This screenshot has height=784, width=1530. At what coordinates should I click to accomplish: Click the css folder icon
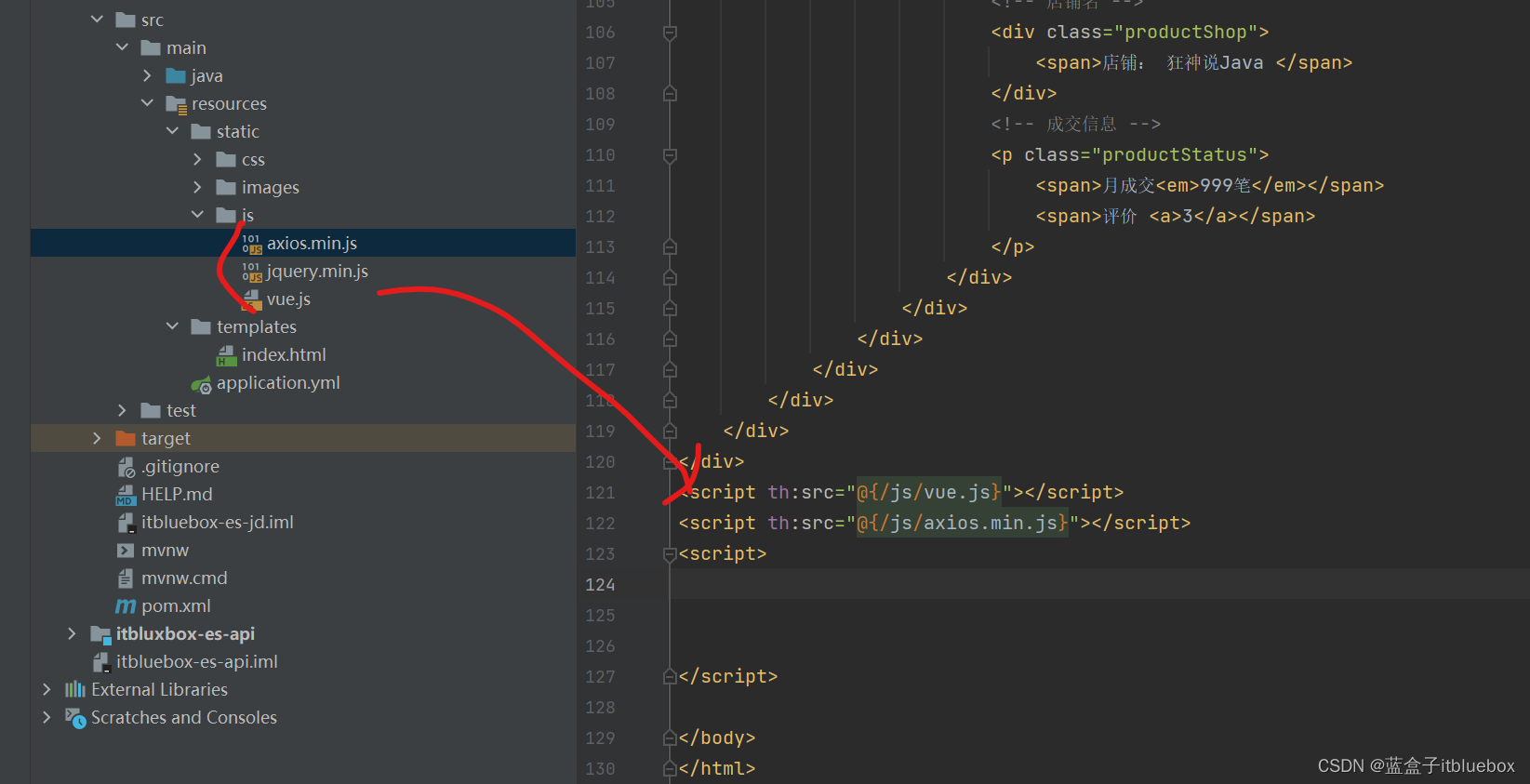[x=226, y=159]
